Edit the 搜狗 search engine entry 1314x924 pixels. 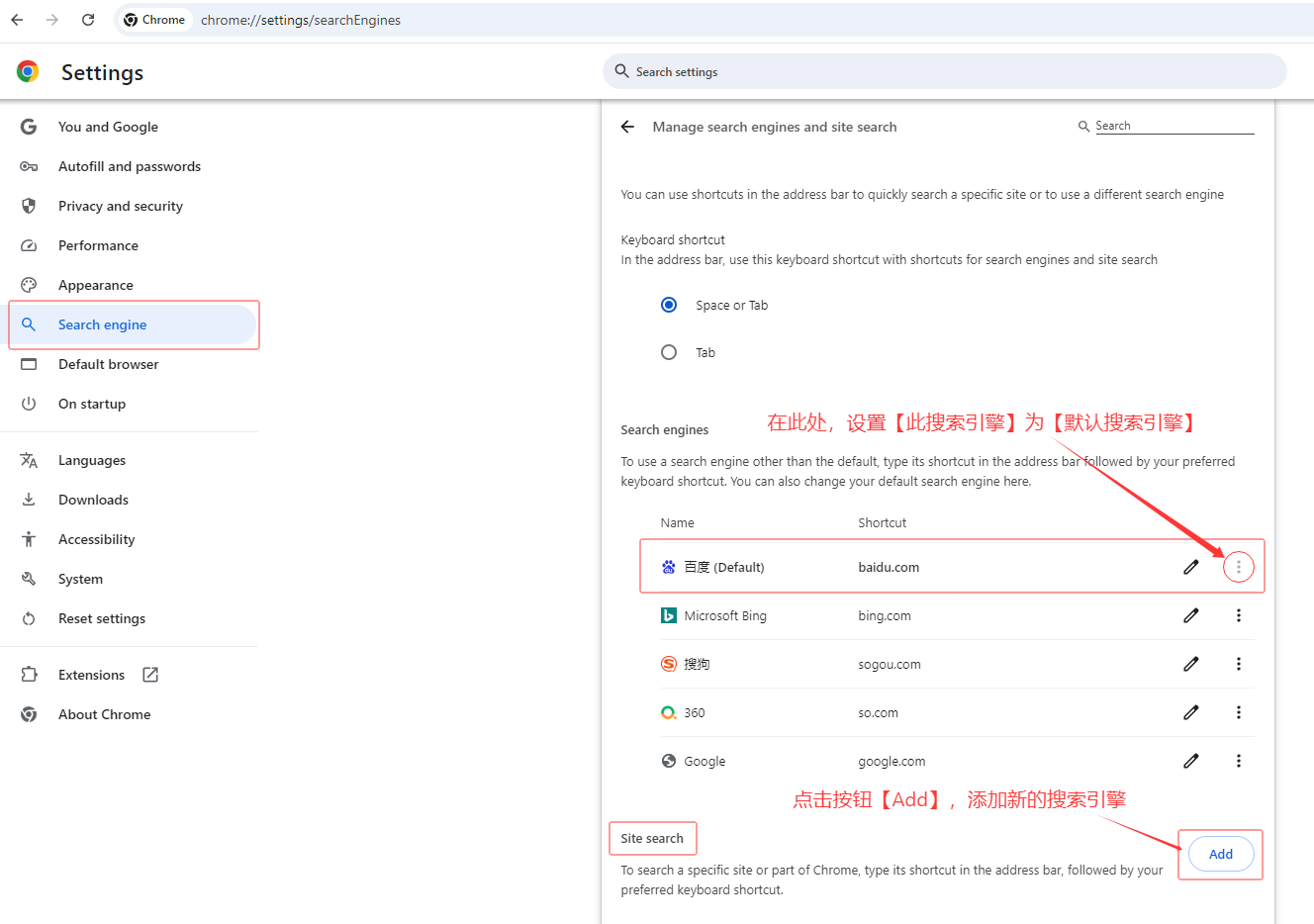[1191, 664]
